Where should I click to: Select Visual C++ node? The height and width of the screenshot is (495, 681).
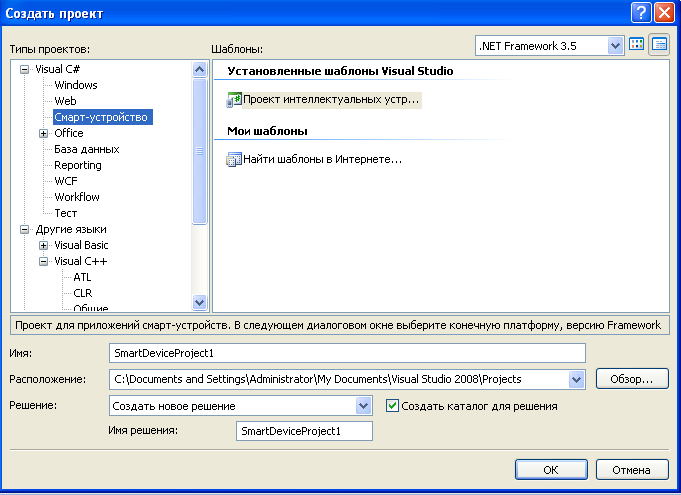(x=80, y=261)
